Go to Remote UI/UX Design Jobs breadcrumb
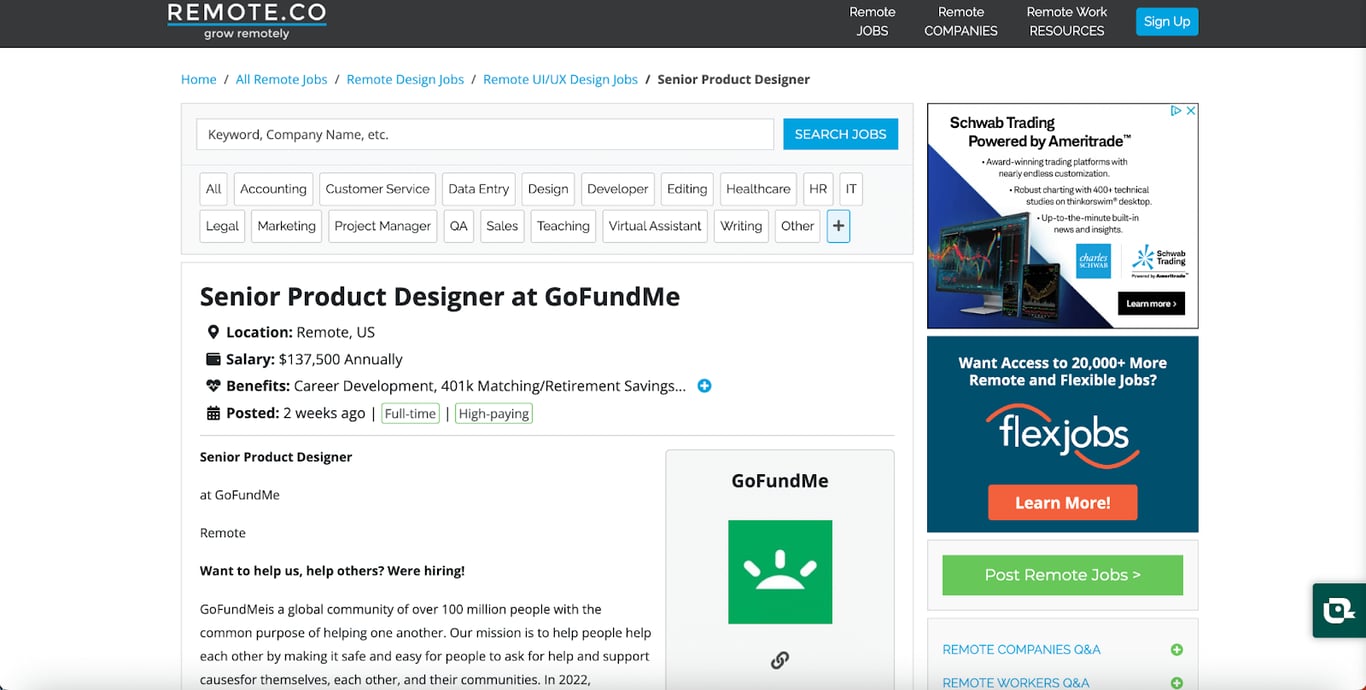The width and height of the screenshot is (1366, 690). click(560, 79)
